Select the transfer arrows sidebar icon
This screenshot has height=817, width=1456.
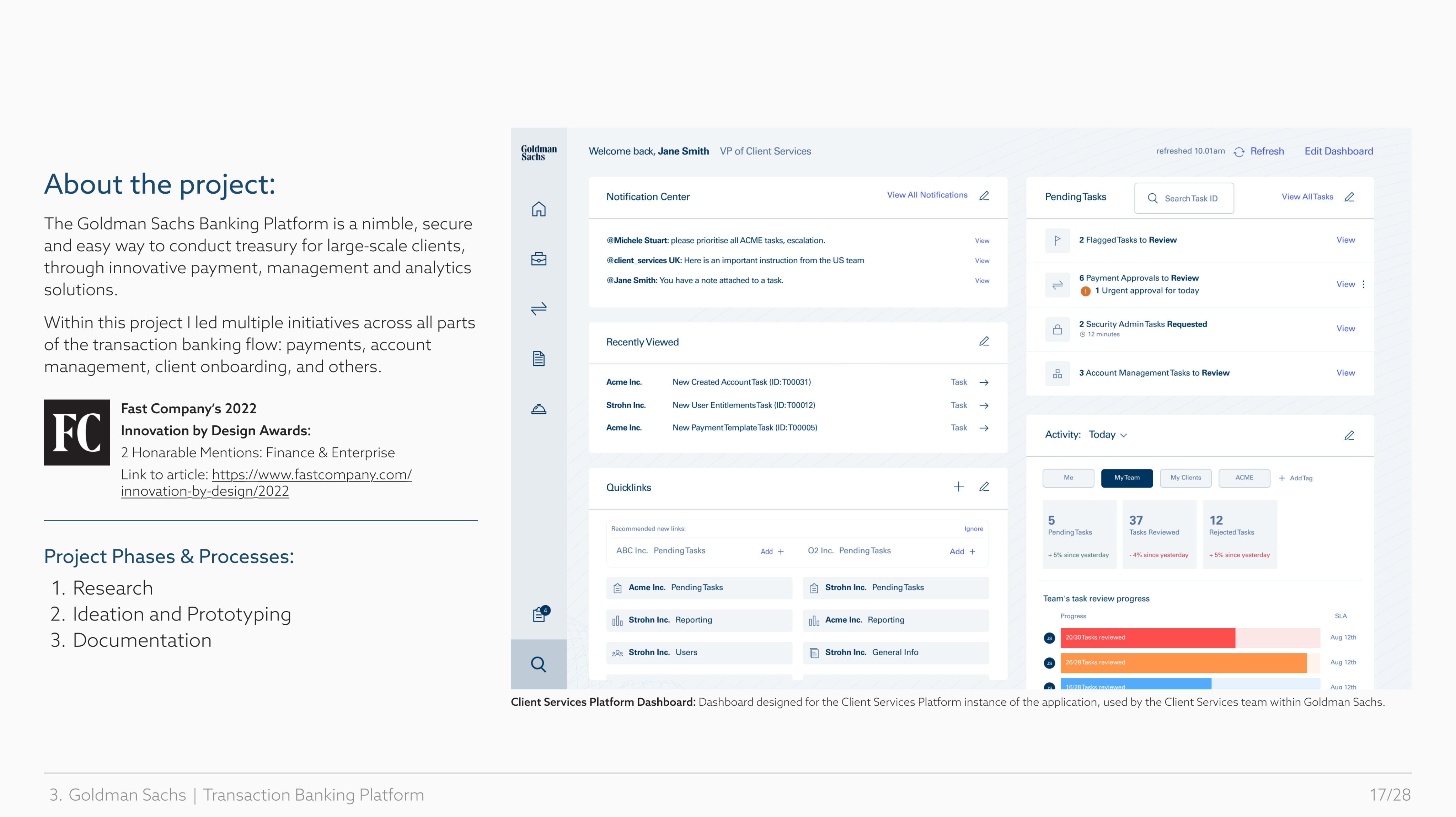[538, 308]
